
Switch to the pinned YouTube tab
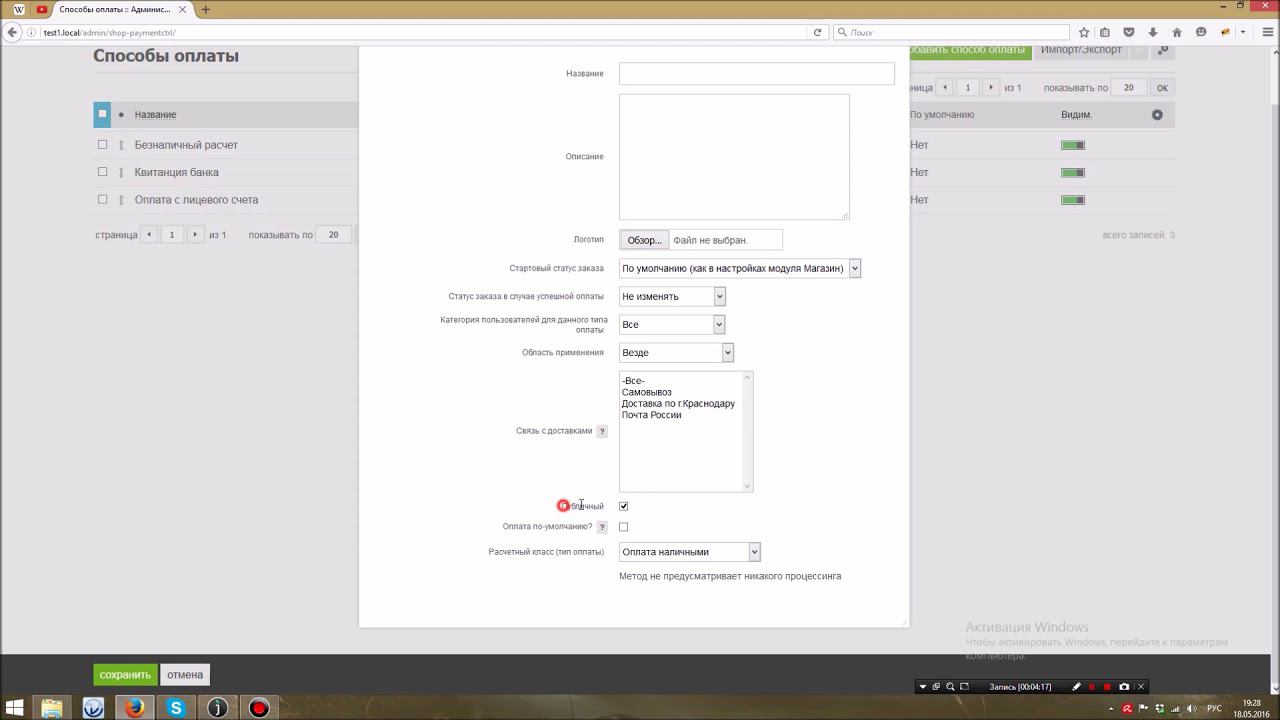click(42, 9)
